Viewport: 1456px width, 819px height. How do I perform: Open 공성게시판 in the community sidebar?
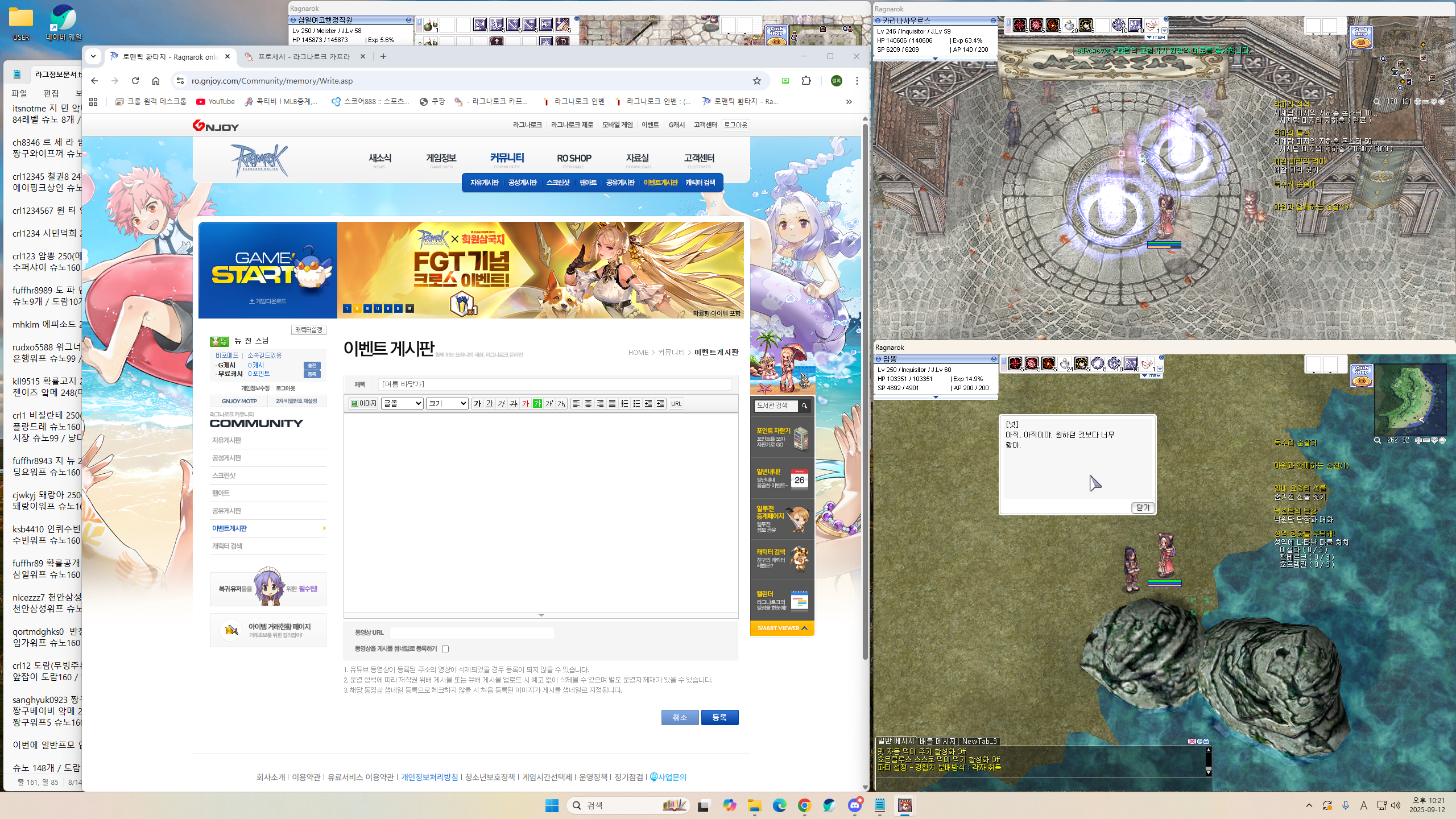(226, 458)
